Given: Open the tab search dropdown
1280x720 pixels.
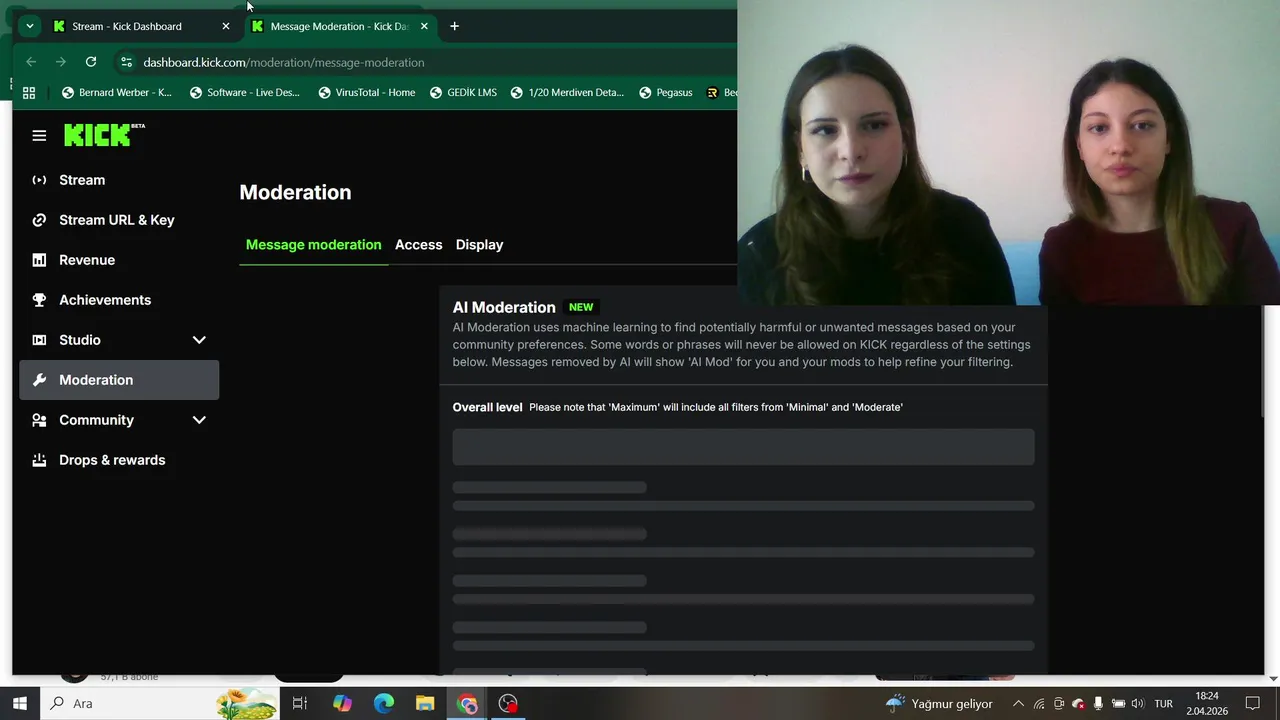Looking at the screenshot, I should (30, 26).
